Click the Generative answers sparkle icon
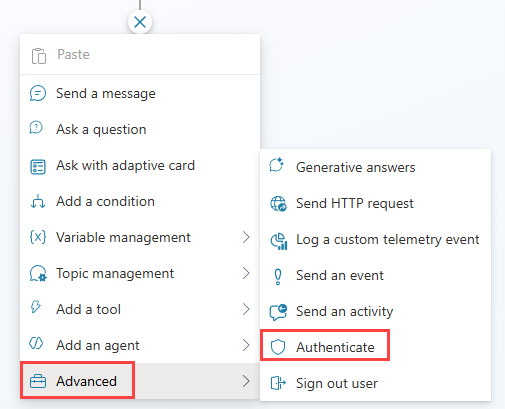 (x=277, y=165)
